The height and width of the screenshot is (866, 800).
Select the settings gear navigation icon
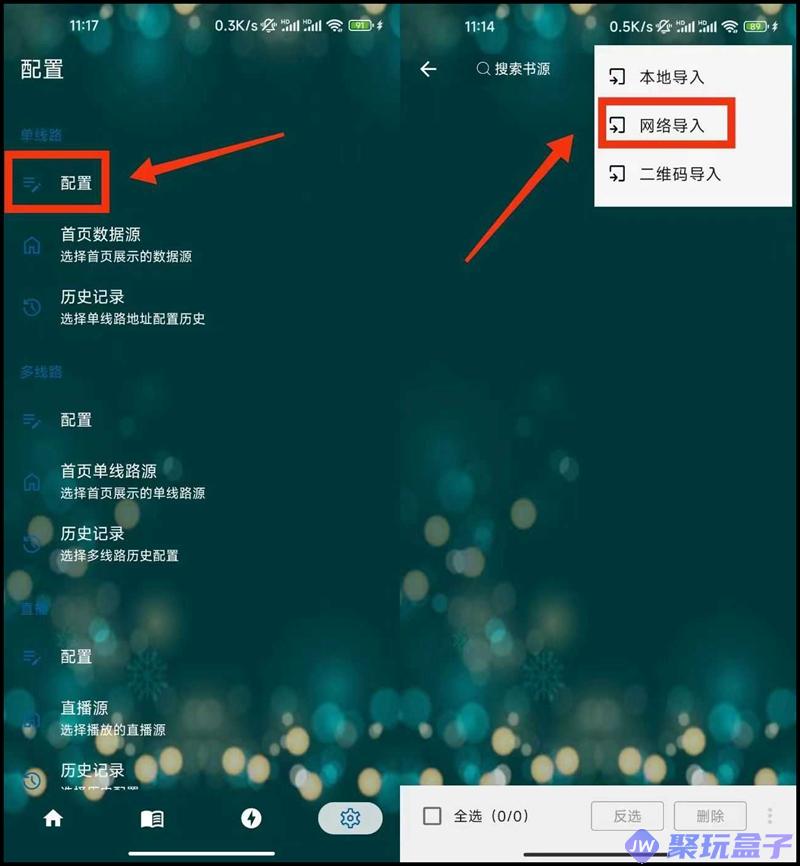click(x=350, y=818)
